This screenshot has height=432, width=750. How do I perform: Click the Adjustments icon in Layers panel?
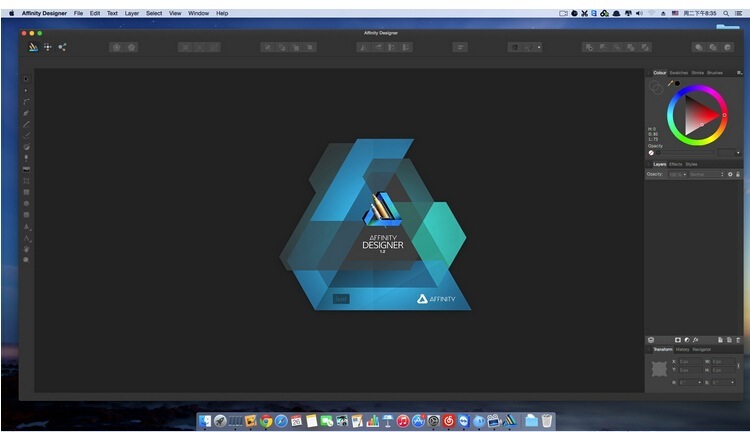pos(687,340)
